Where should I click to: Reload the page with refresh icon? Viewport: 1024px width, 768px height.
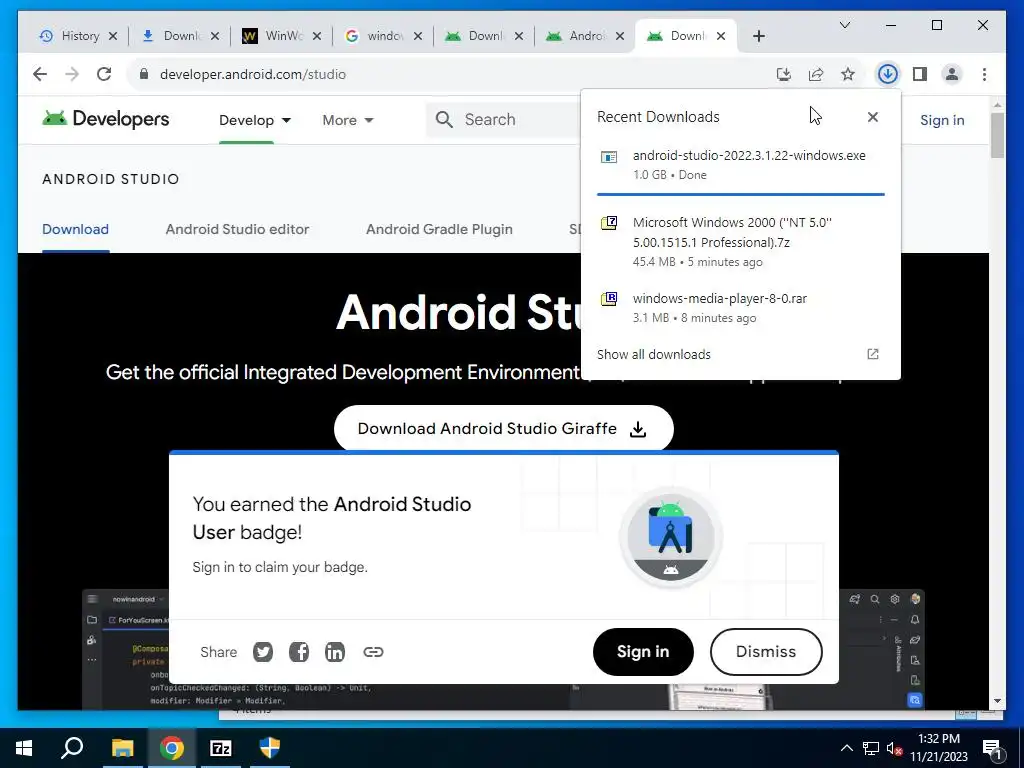[x=104, y=74]
